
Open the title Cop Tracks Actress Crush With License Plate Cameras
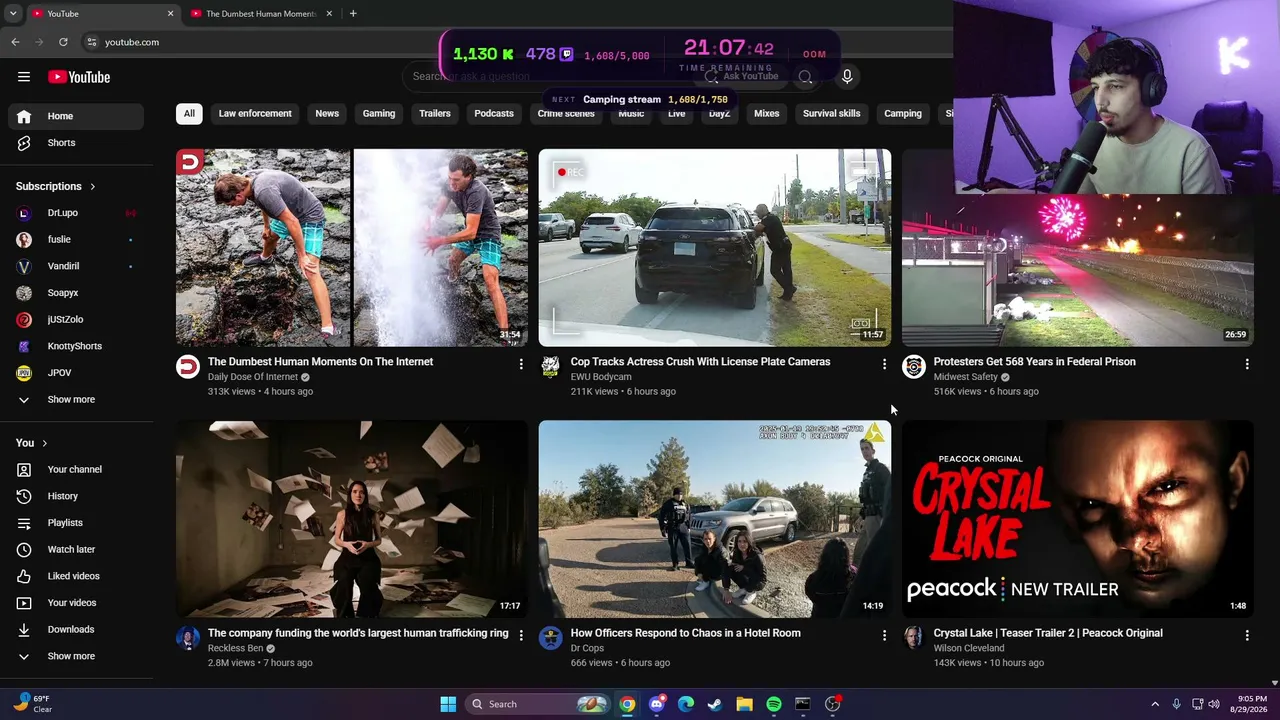(700, 362)
